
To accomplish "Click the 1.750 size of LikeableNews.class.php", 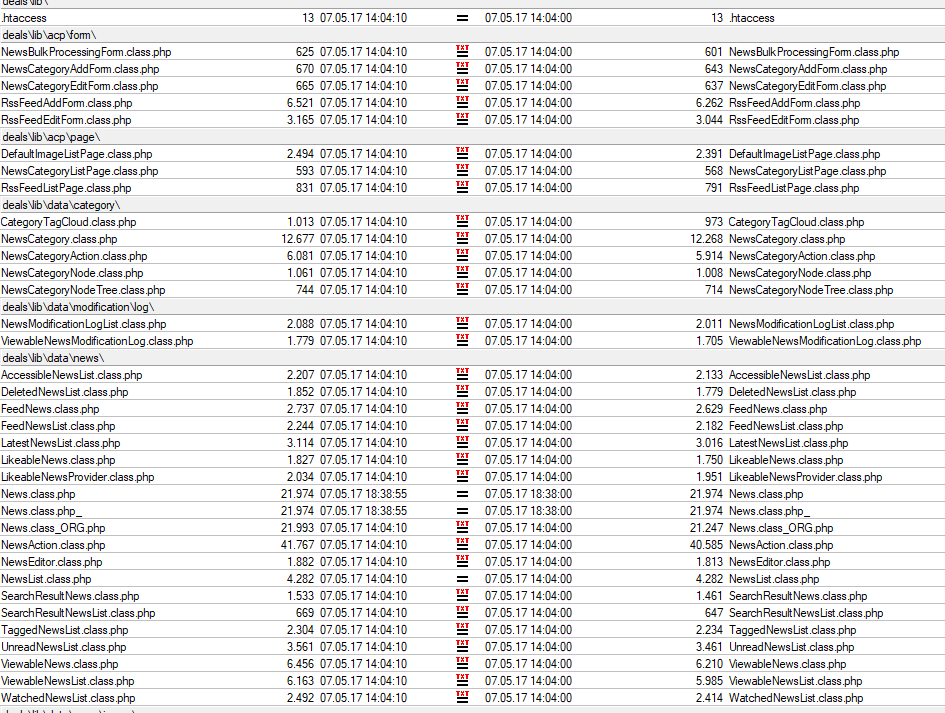I will pos(709,460).
